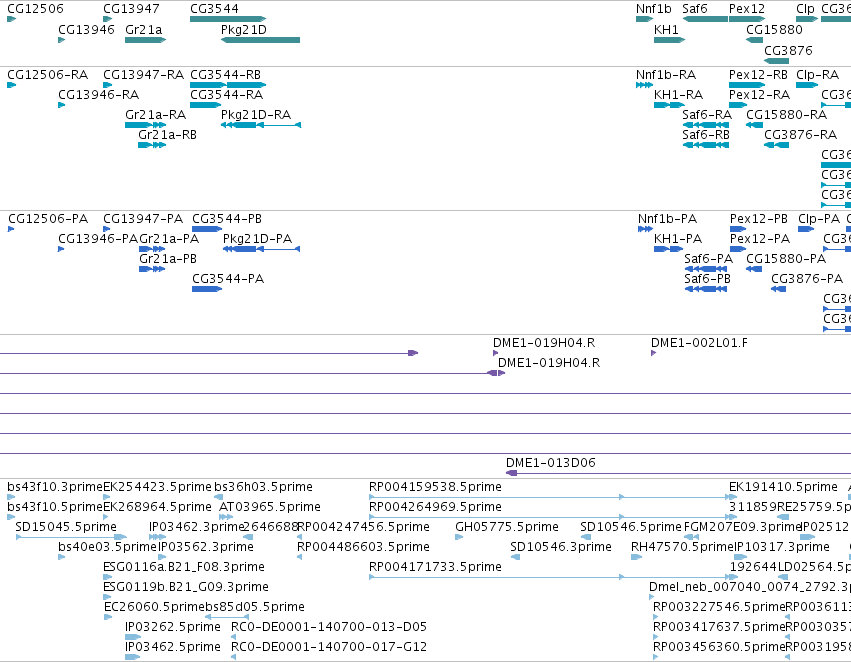This screenshot has height=662, width=851.
Task: Select transcript Gr21a-RA
Action: click(x=155, y=114)
